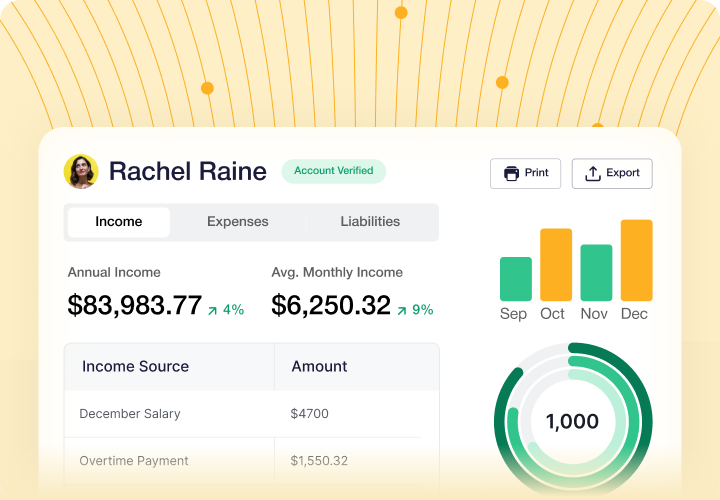Click the Print button
This screenshot has height=500, width=720.
[525, 173]
